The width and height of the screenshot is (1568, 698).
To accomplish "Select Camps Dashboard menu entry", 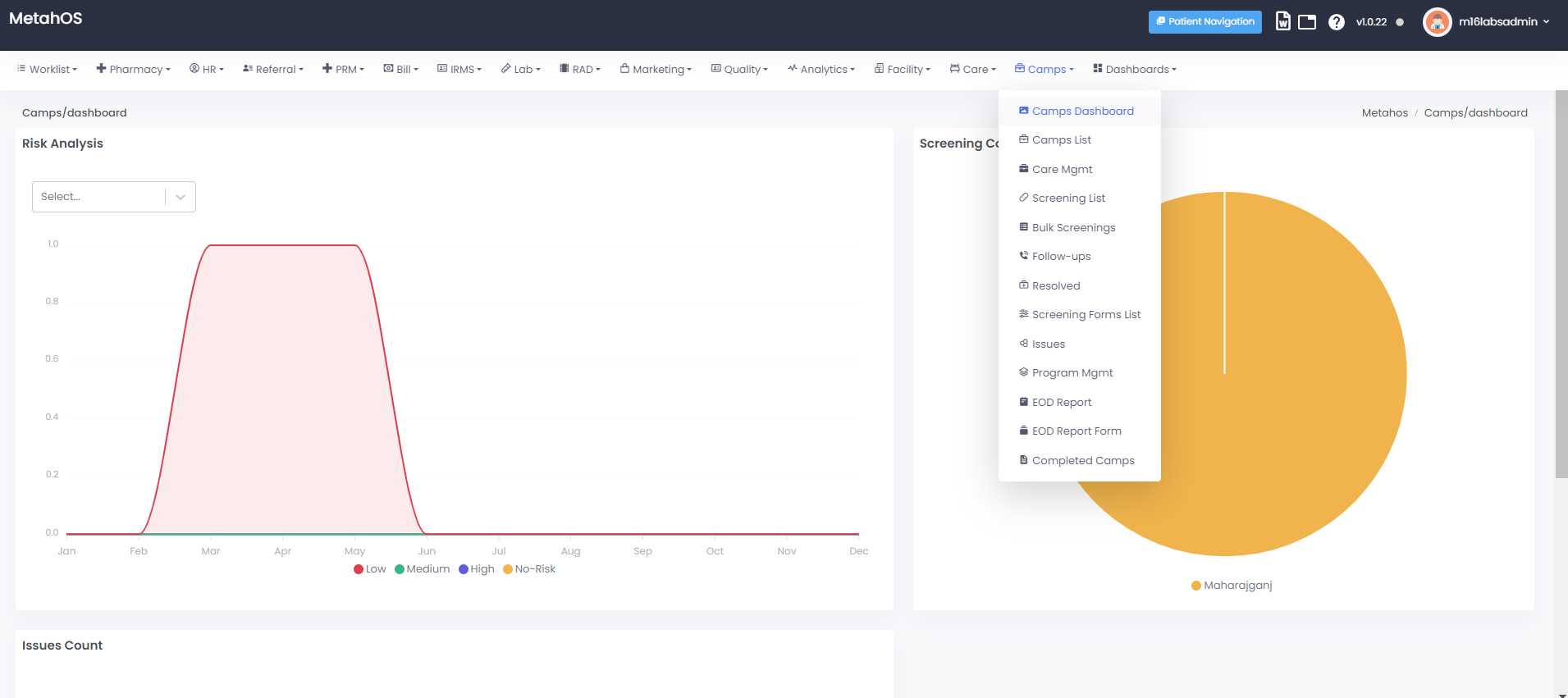I will pyautogui.click(x=1080, y=111).
